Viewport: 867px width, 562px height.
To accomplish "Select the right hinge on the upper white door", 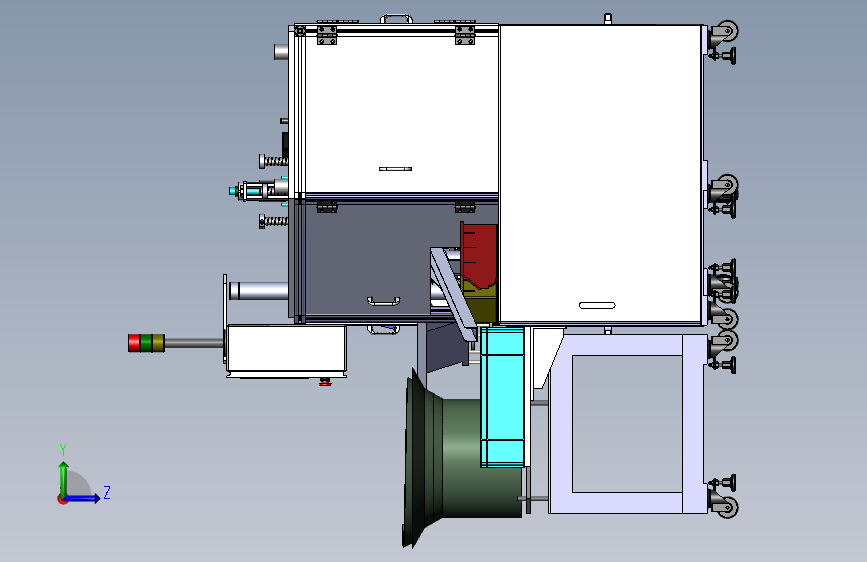I will 465,34.
